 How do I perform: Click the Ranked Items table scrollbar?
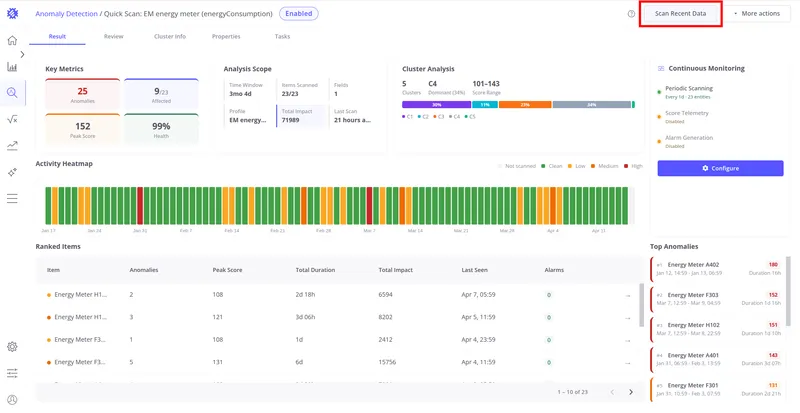point(641,305)
